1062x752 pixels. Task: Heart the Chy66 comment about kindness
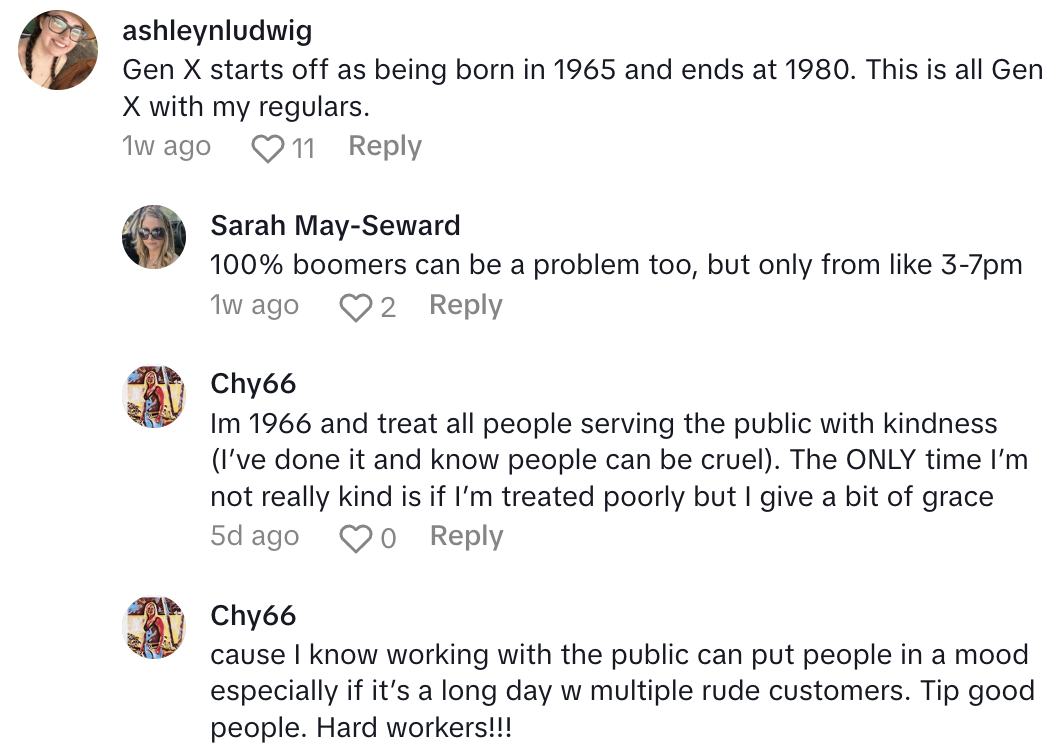click(x=355, y=538)
